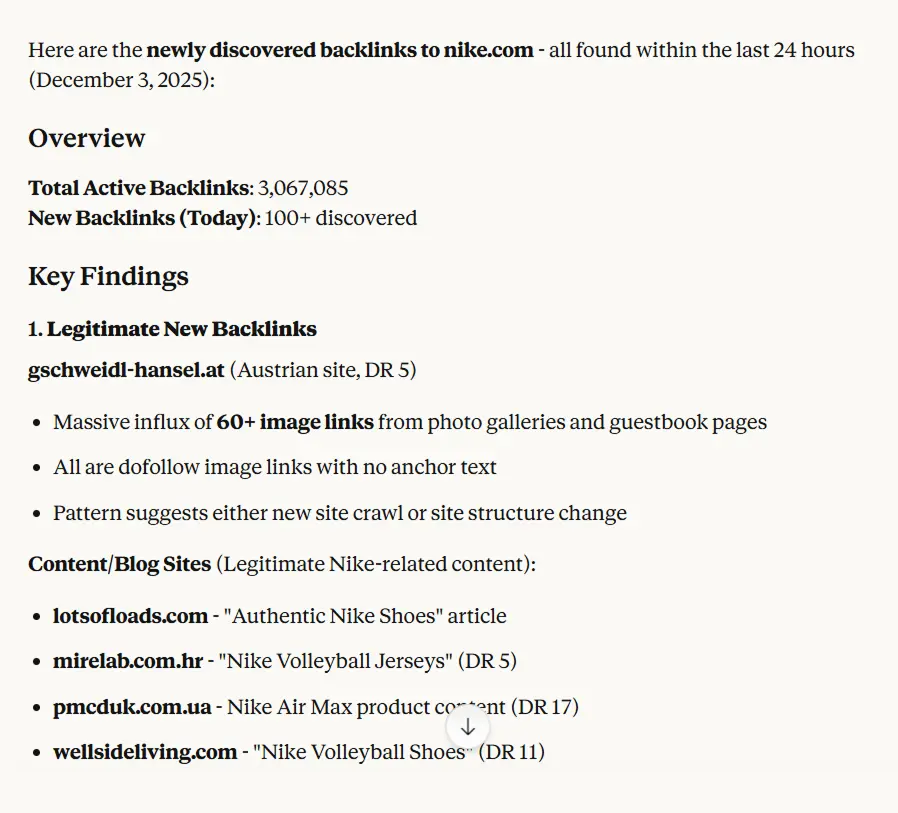The height and width of the screenshot is (813, 898).
Task: Click the scroll-to-bottom arrow button
Action: click(468, 727)
